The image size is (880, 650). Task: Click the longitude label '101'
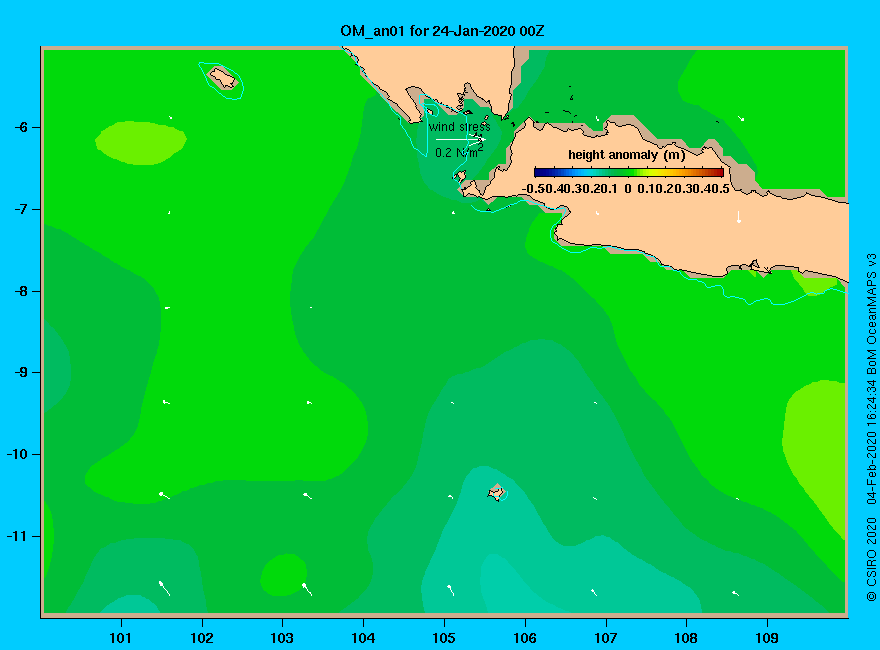[x=121, y=638]
